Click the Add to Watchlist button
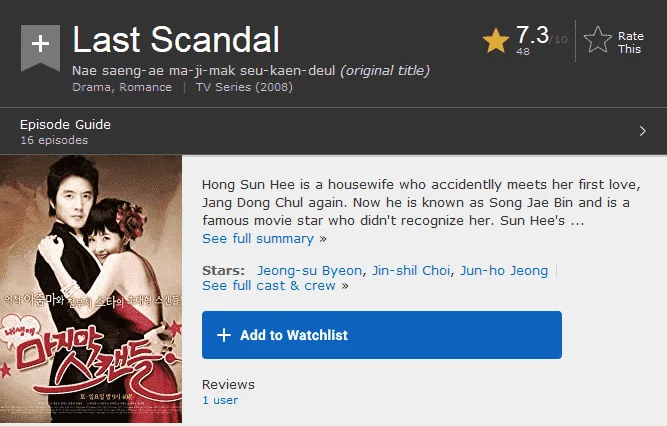This screenshot has width=667, height=426. click(x=382, y=335)
